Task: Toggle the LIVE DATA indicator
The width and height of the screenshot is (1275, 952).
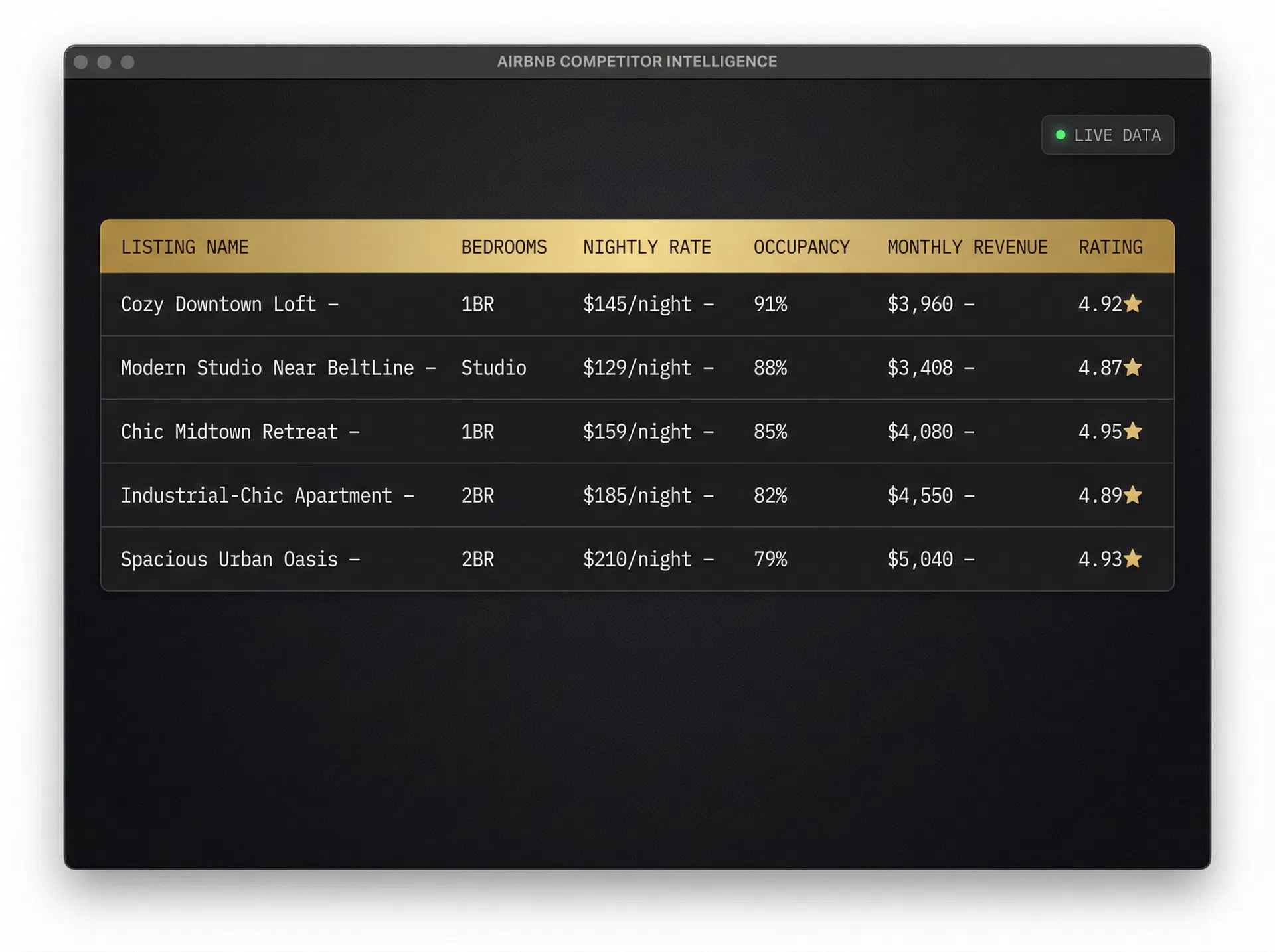Action: 1108,135
